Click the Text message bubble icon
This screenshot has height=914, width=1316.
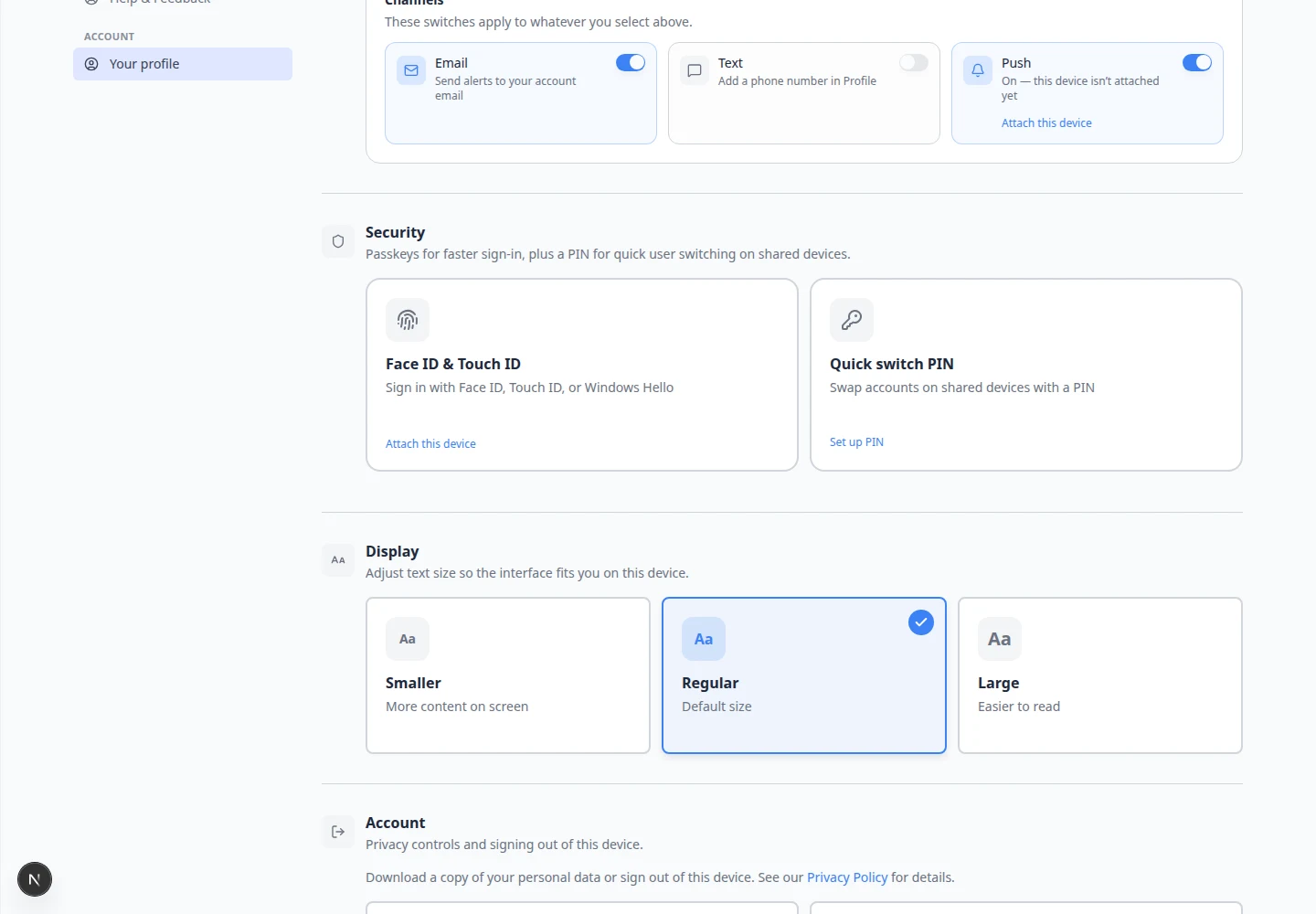coord(695,70)
